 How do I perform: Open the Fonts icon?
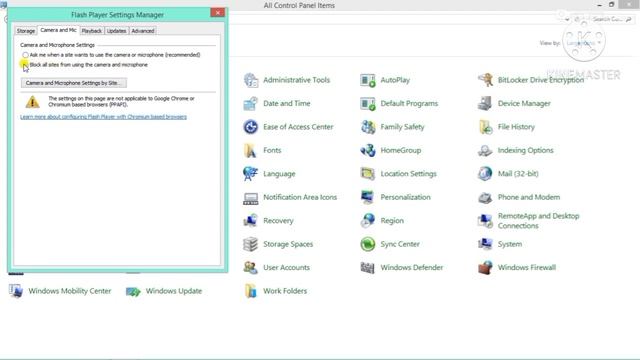tap(251, 151)
